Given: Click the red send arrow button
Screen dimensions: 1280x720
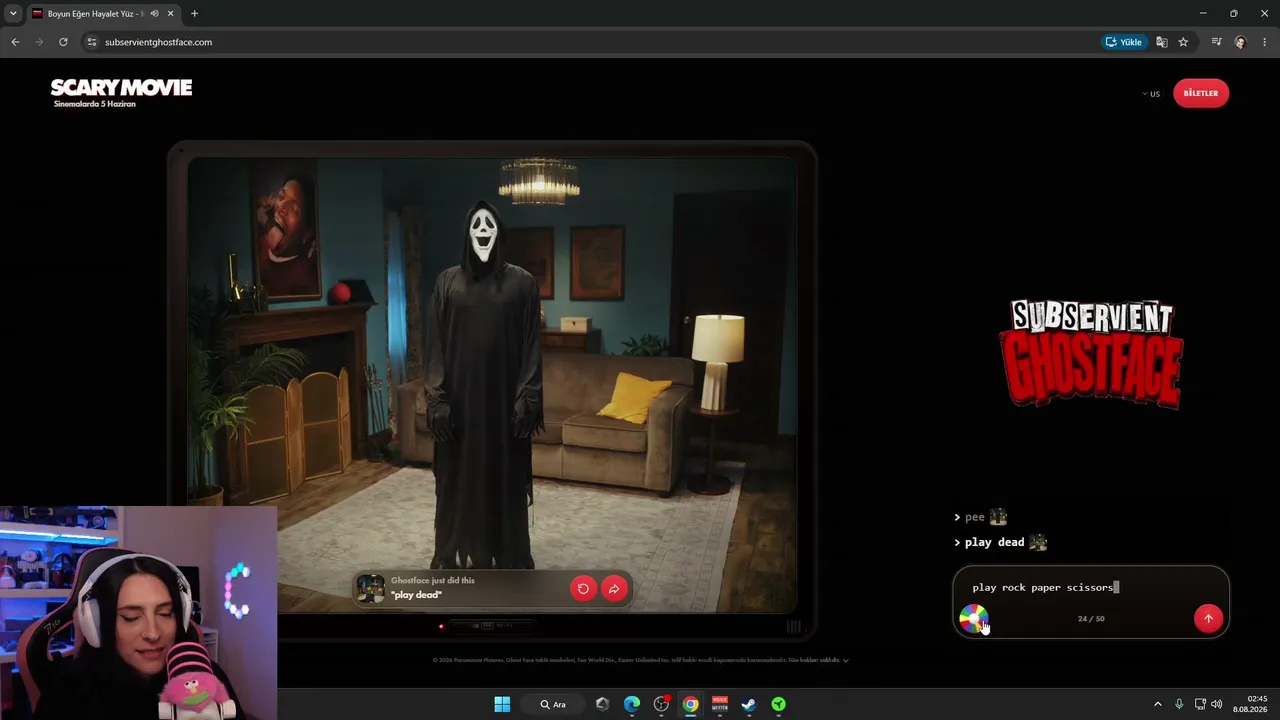Looking at the screenshot, I should [x=1208, y=619].
